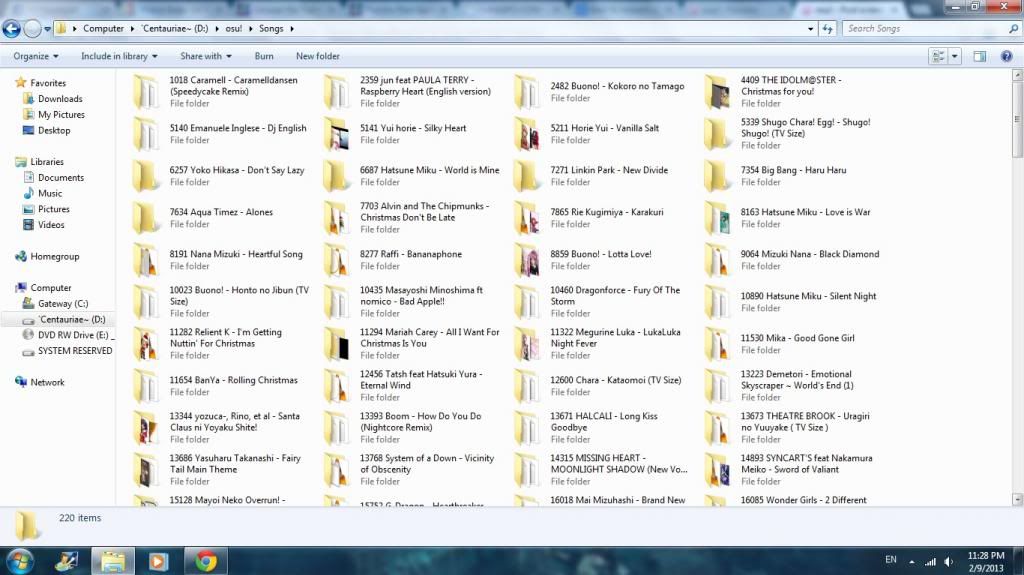Show hidden icons tray arrow
The height and width of the screenshot is (575, 1024).
pyautogui.click(x=912, y=561)
